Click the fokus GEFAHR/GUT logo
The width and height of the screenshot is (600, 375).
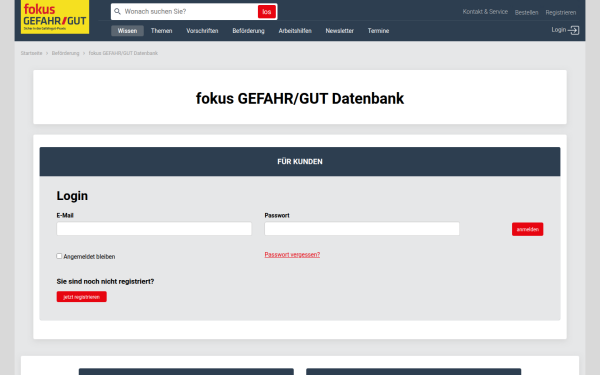click(55, 17)
